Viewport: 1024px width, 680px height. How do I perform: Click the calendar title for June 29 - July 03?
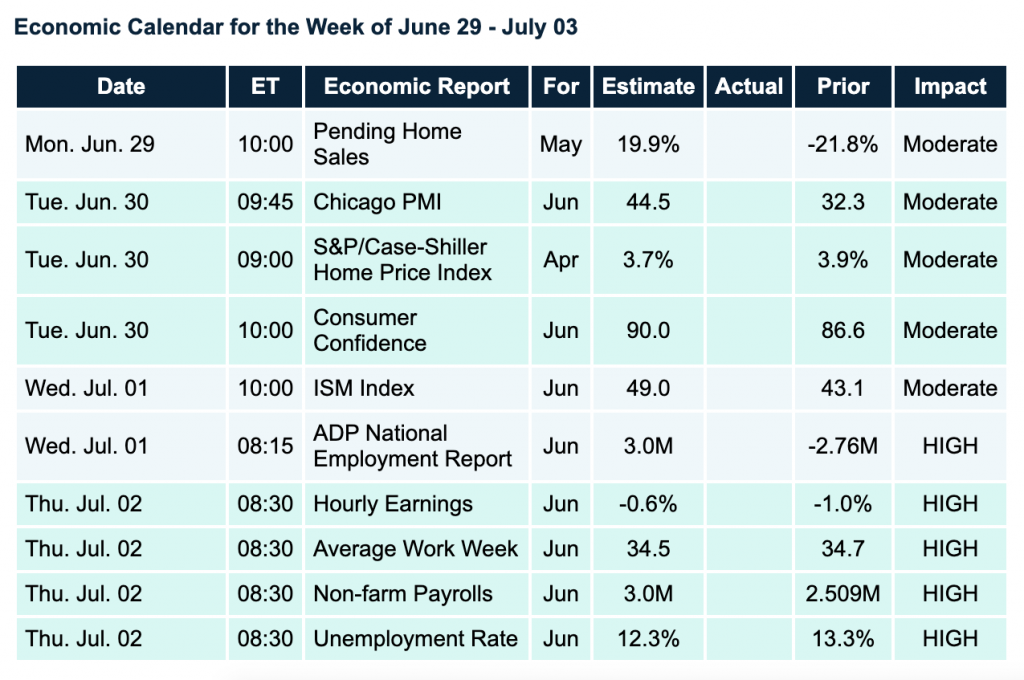pyautogui.click(x=295, y=27)
